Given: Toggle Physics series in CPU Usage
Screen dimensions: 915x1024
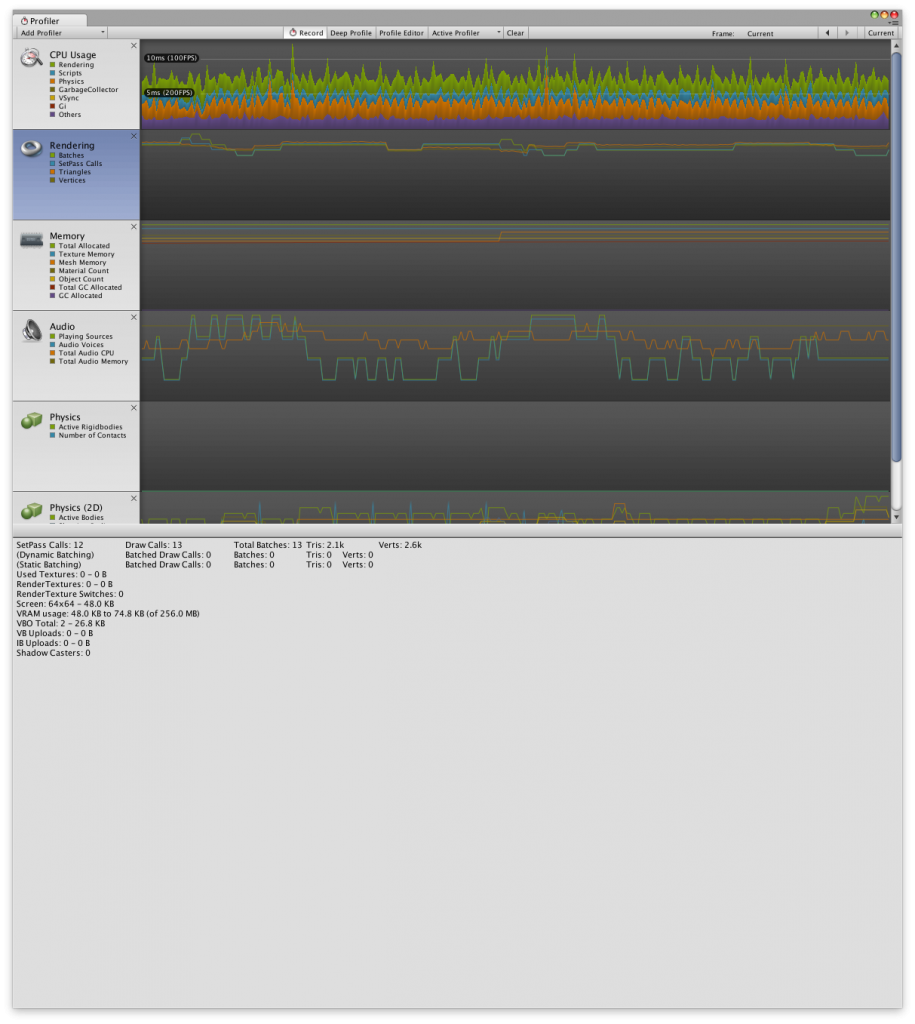Looking at the screenshot, I should pos(52,82).
